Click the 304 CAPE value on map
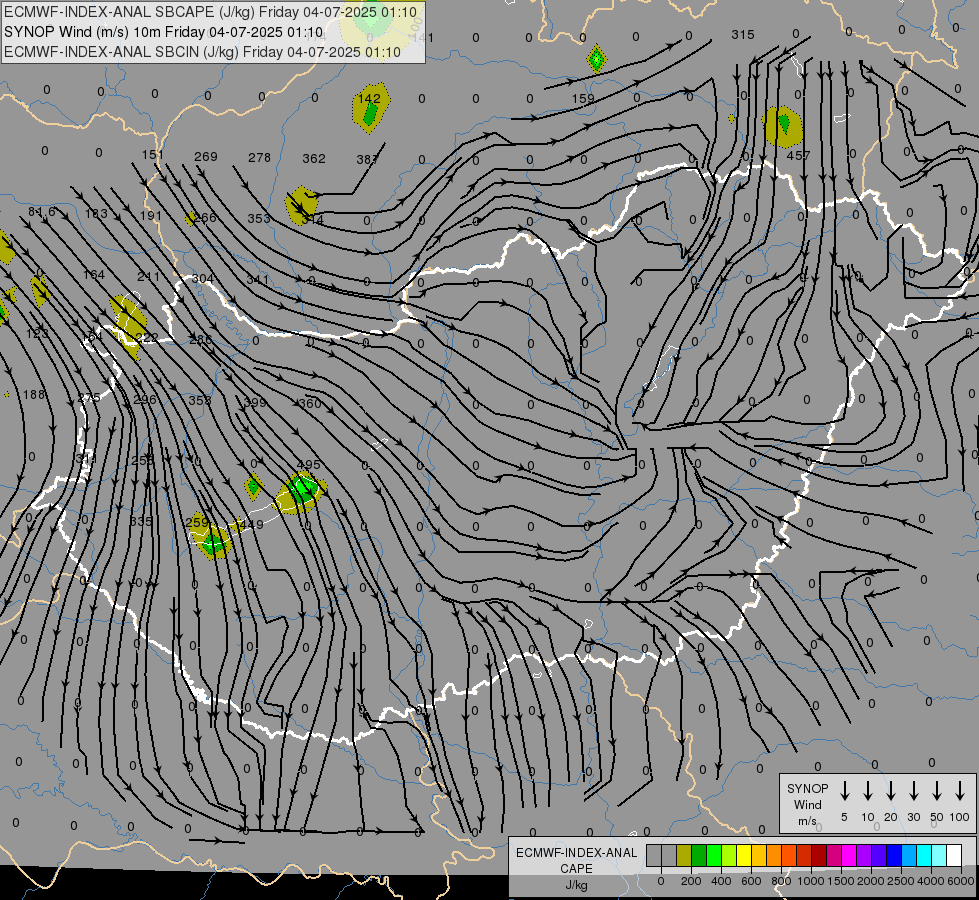 pyautogui.click(x=203, y=279)
